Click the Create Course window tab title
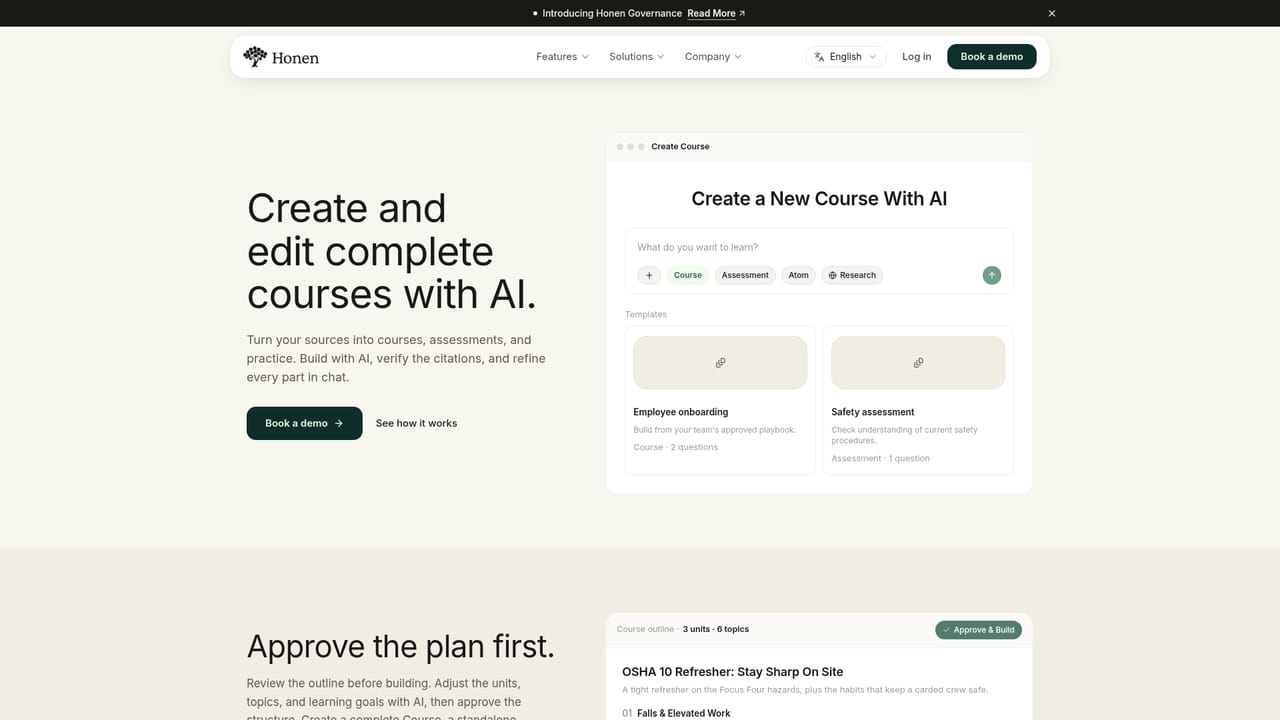The width and height of the screenshot is (1280, 720). click(x=680, y=146)
